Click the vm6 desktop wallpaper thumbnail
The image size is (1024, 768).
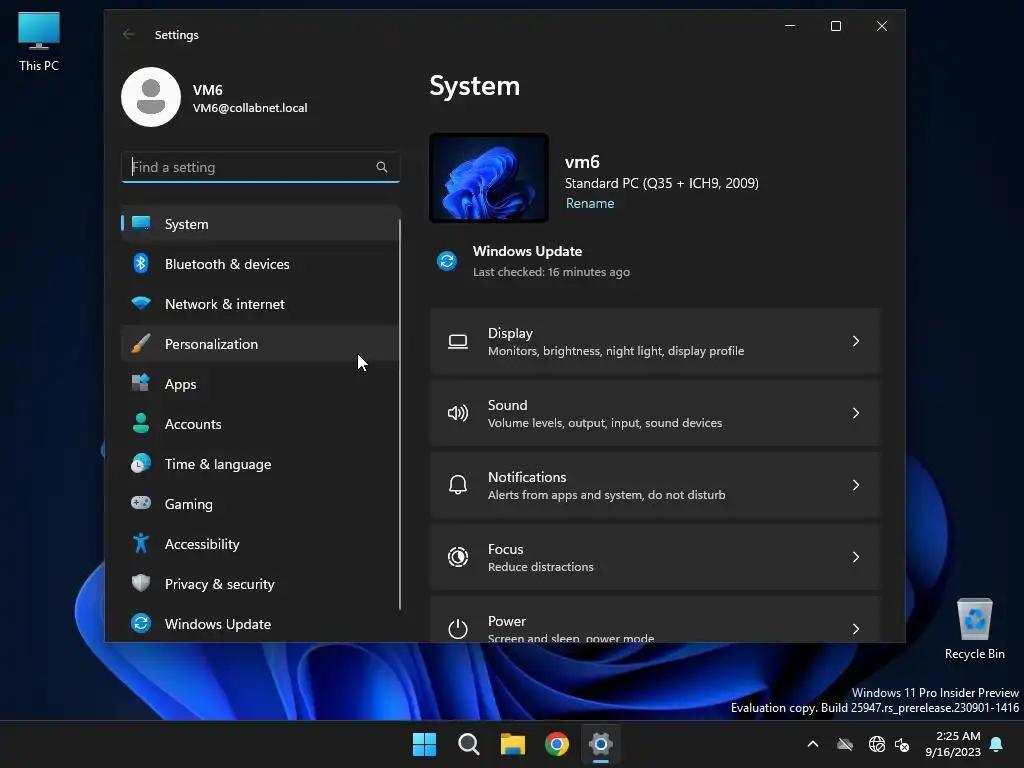[x=488, y=178]
